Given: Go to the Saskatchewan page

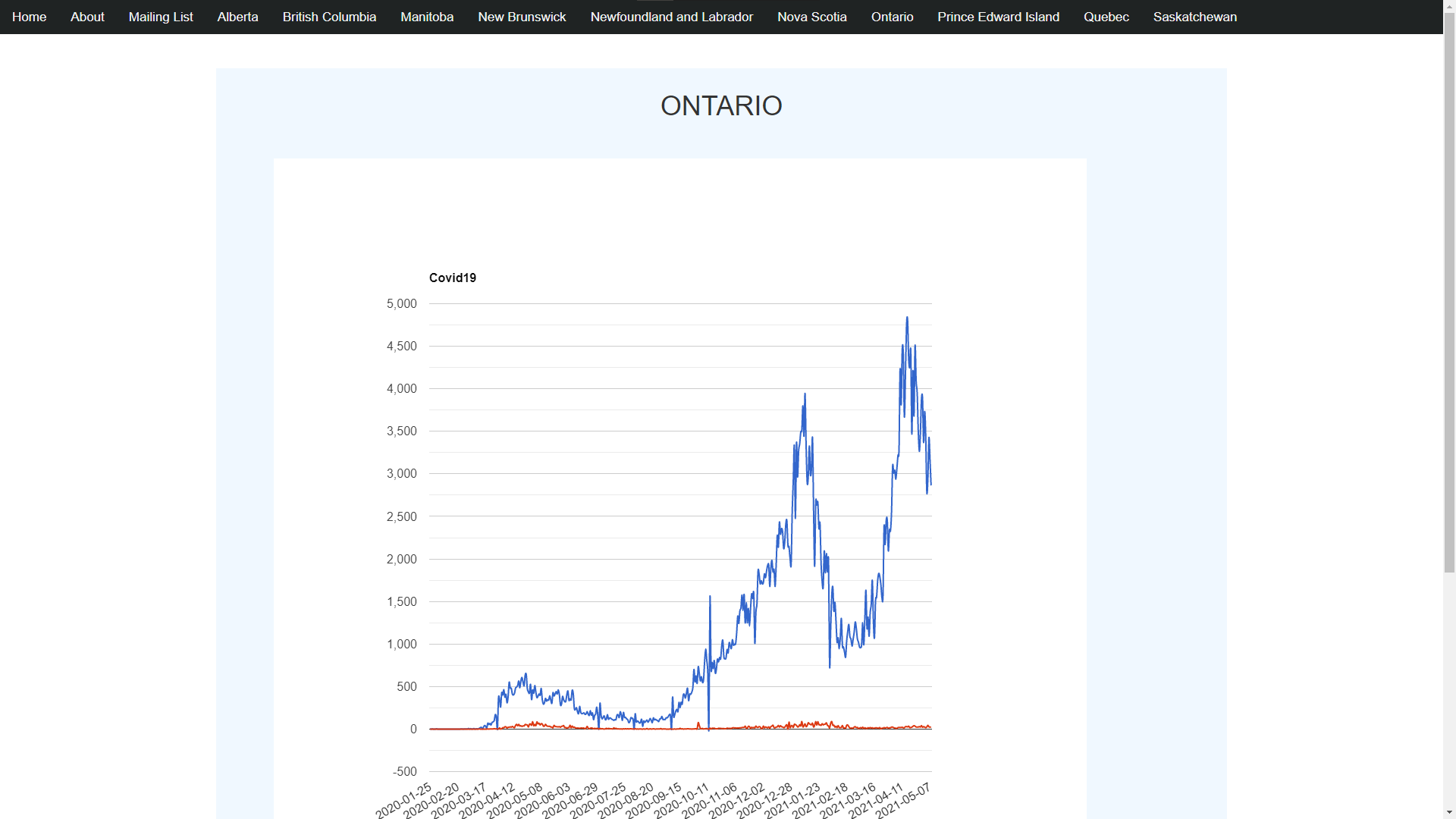Looking at the screenshot, I should 1194,17.
